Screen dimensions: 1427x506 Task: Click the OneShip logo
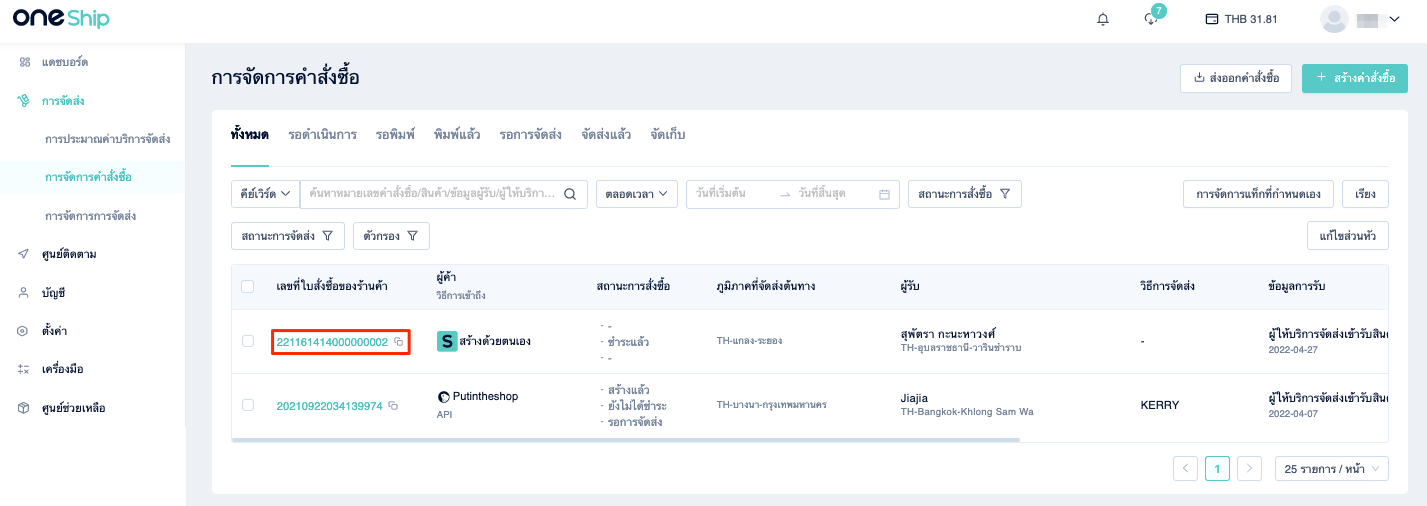pos(61,19)
